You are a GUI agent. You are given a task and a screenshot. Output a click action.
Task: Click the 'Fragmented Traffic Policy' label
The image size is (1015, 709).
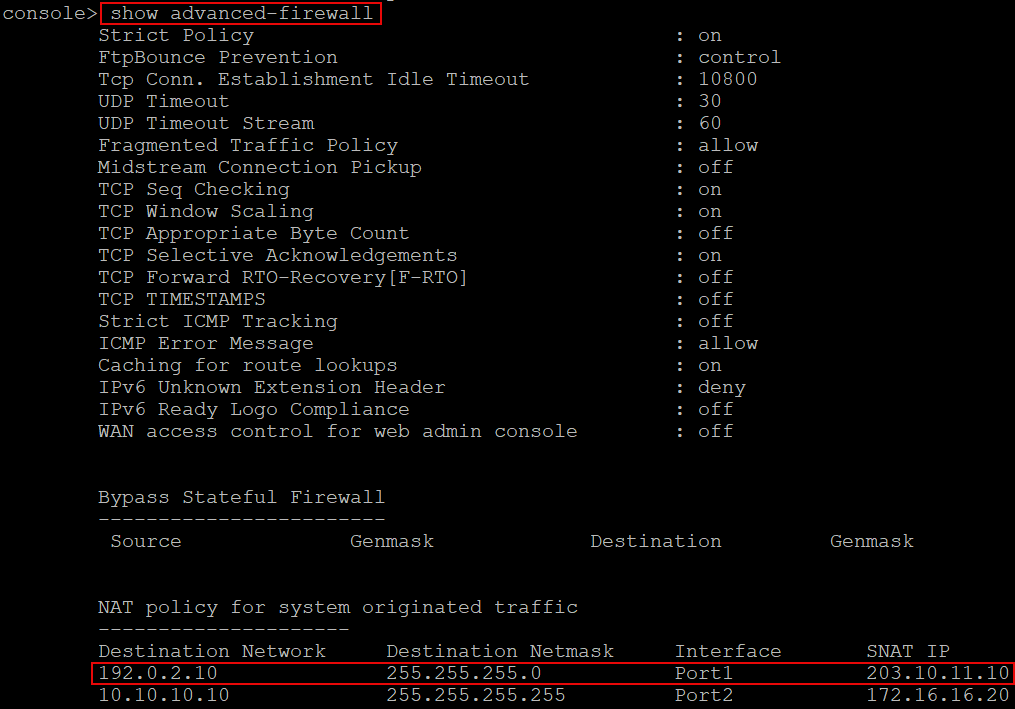[248, 145]
